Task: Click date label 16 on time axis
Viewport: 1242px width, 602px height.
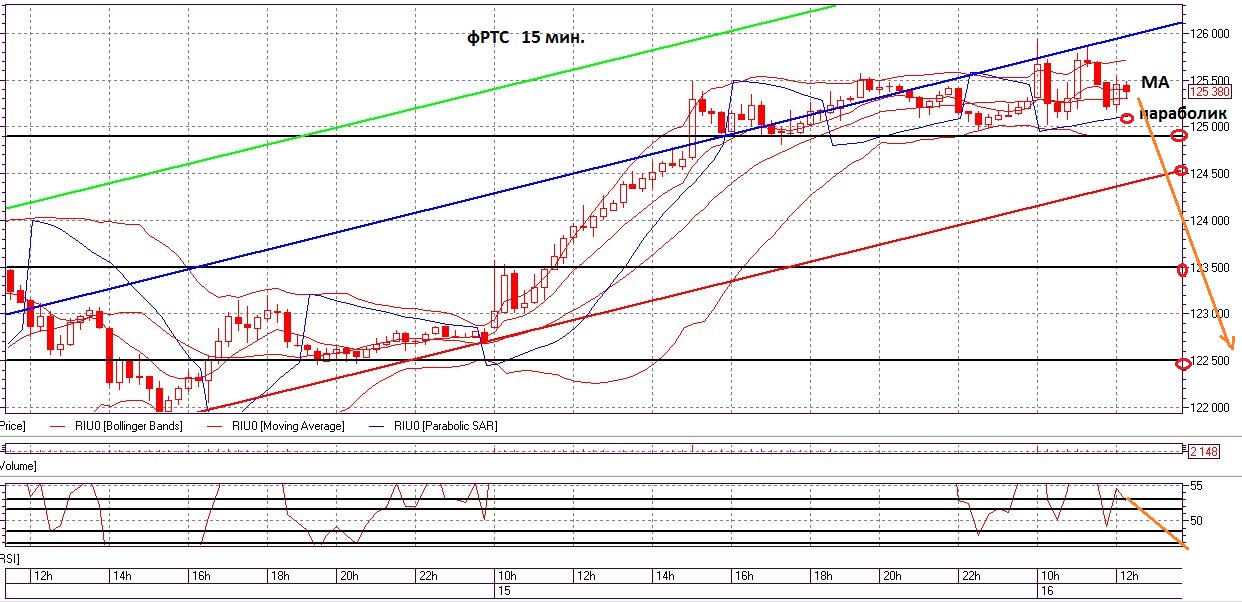Action: (1046, 590)
